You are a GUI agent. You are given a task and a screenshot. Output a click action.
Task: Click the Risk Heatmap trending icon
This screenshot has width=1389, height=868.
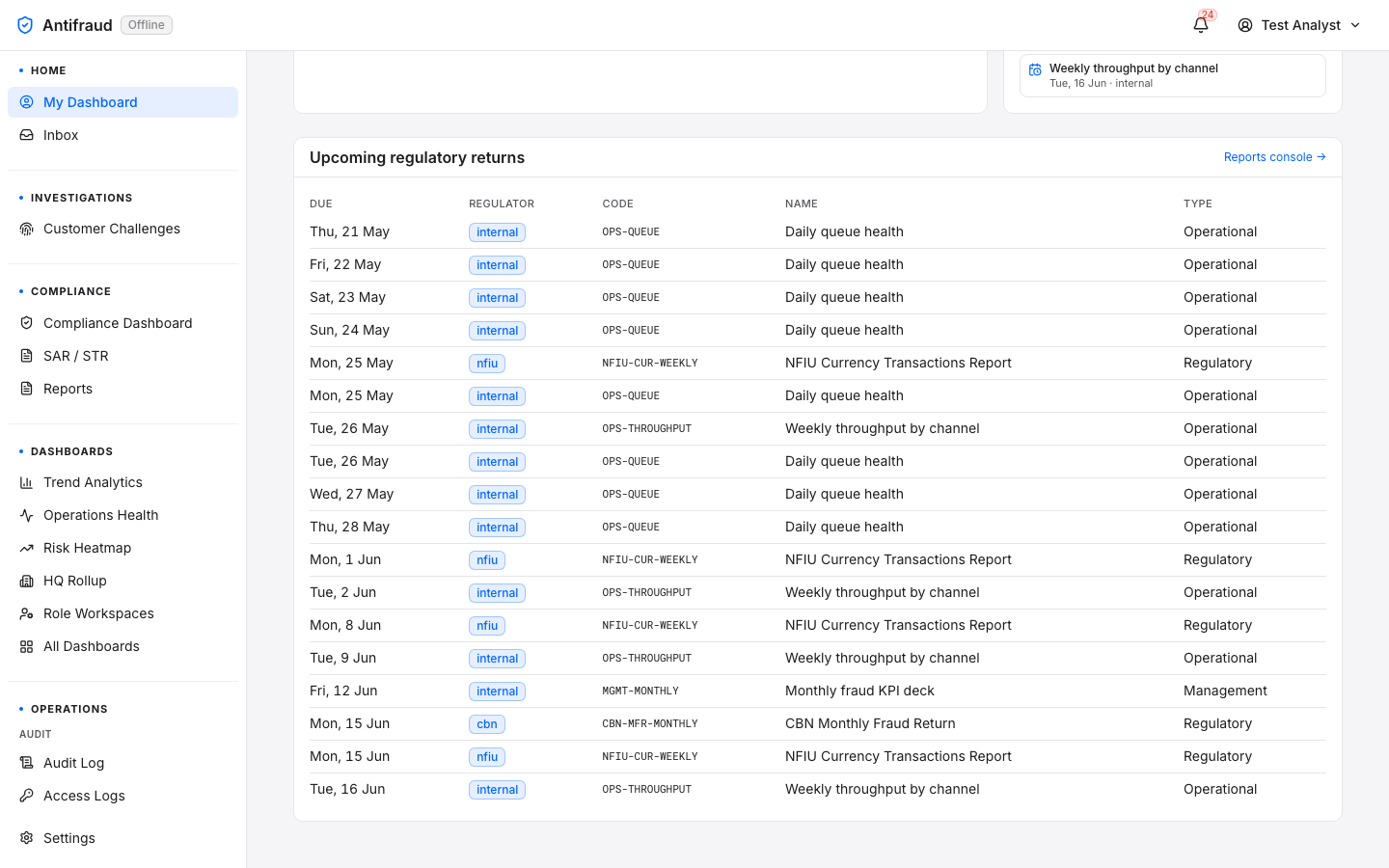point(27,548)
